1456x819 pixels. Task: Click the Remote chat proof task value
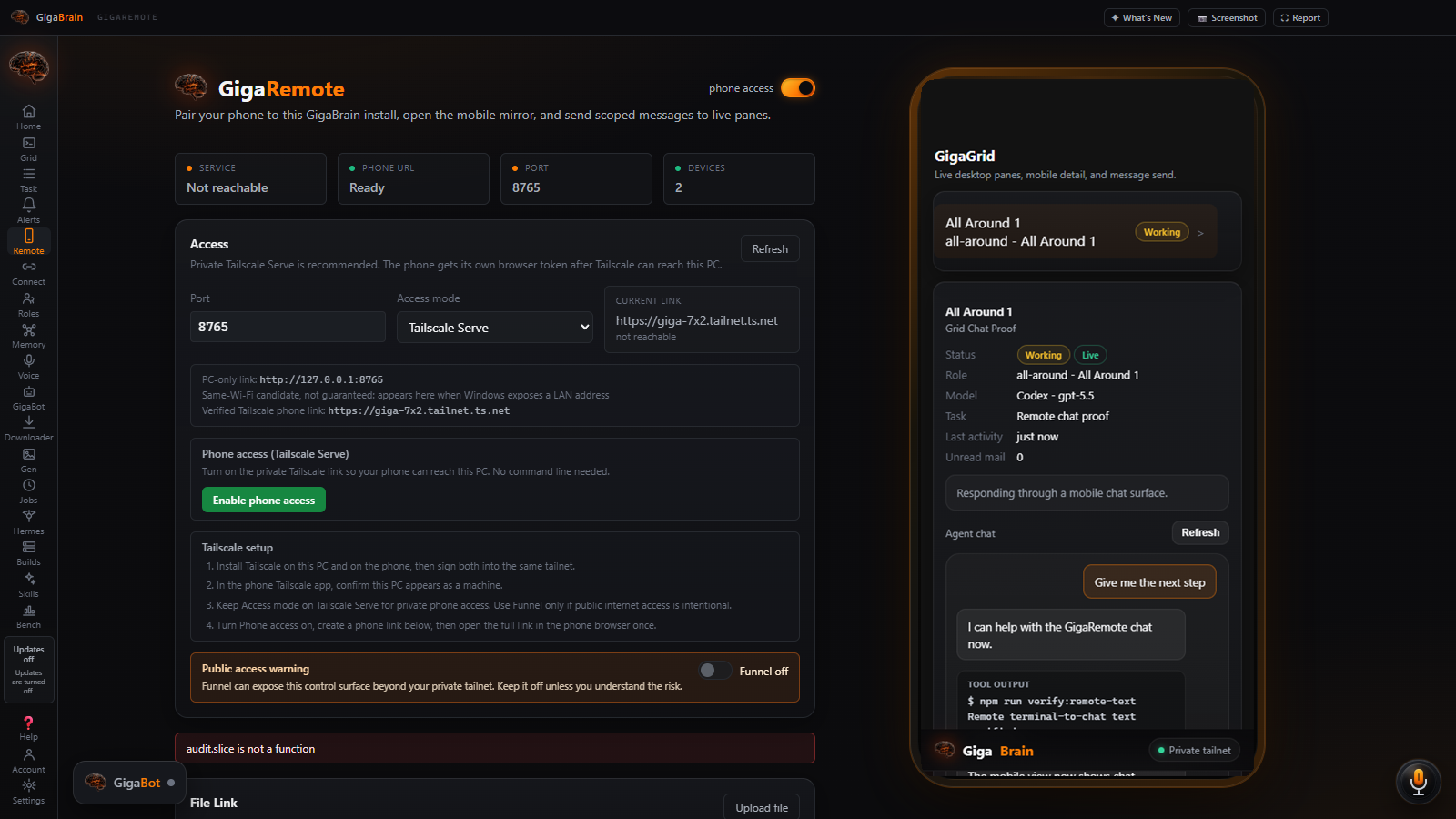pyautogui.click(x=1063, y=417)
